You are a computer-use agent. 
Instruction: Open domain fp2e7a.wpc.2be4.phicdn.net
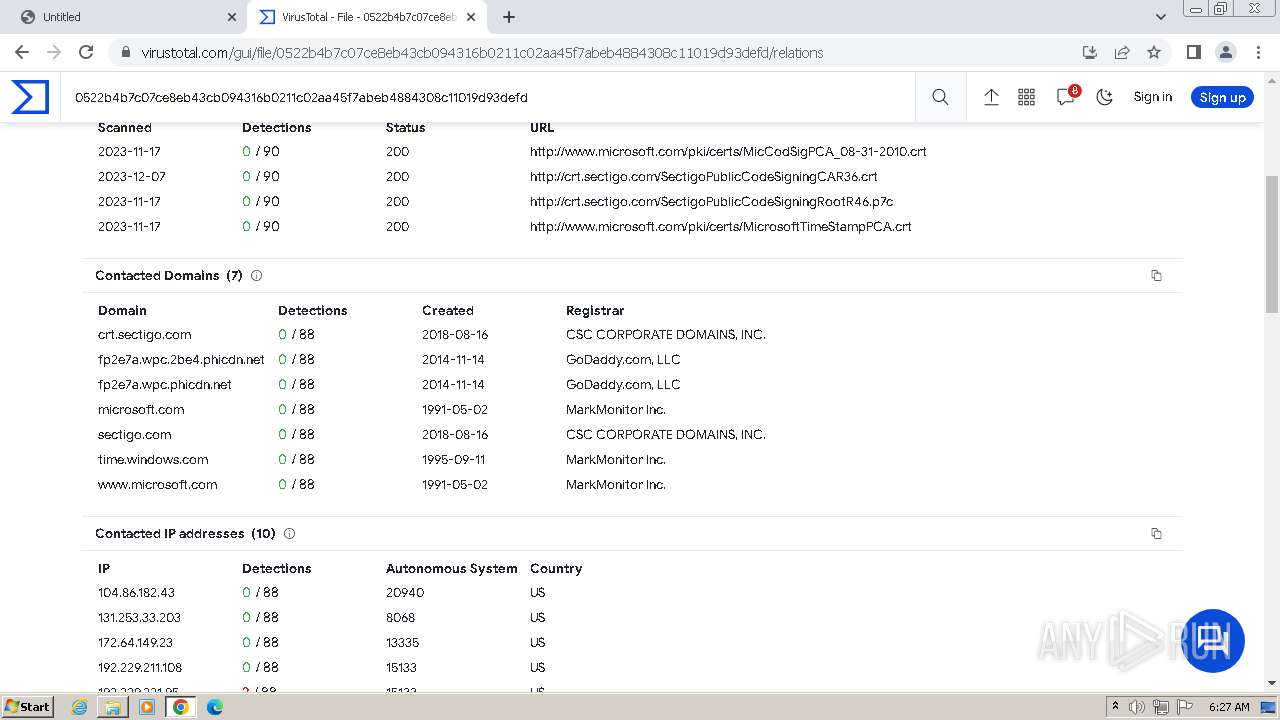click(x=181, y=360)
